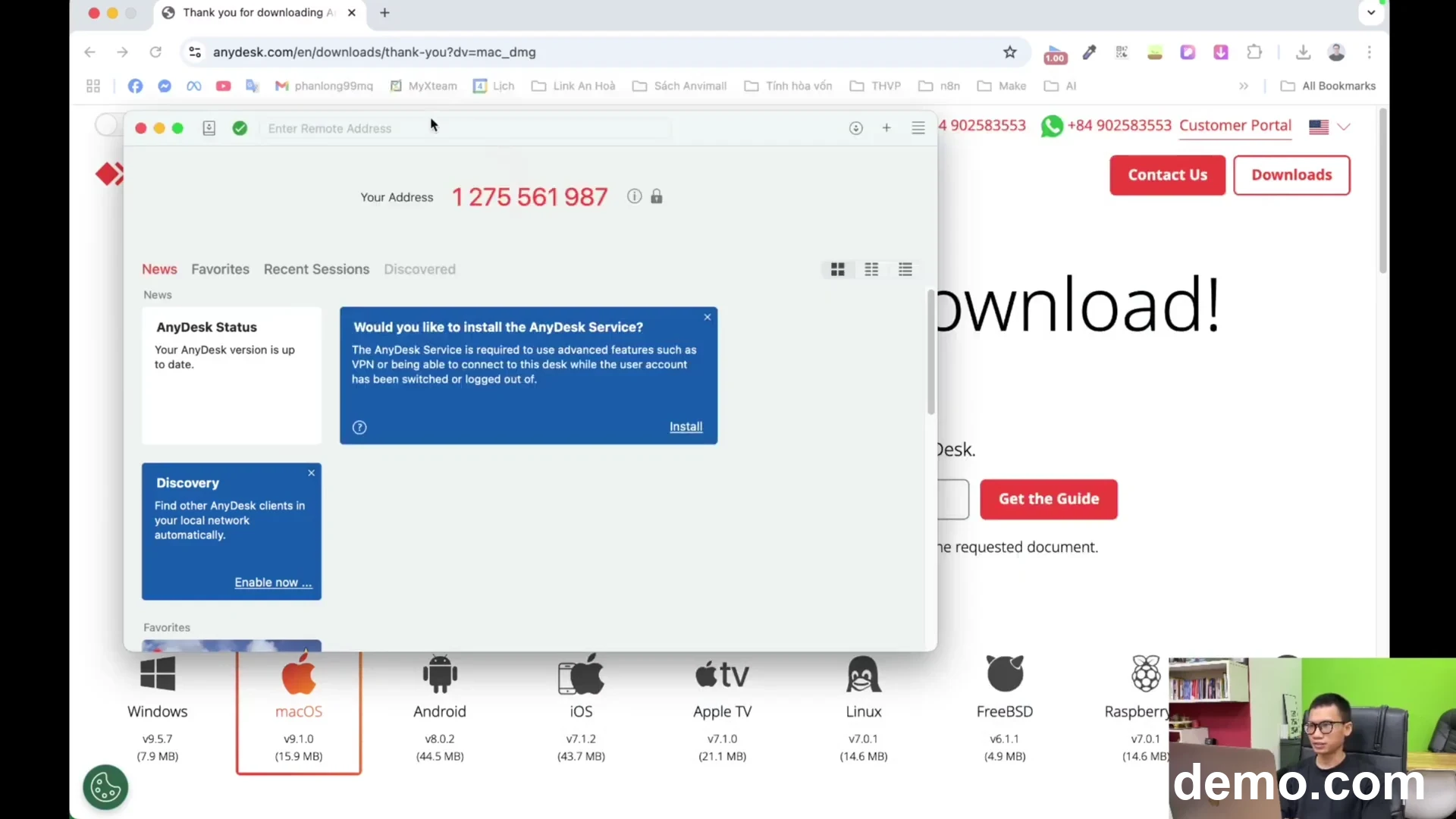The image size is (1456, 819).
Task: Expand the Tính hòa vốn bookmark folder
Action: tap(788, 86)
